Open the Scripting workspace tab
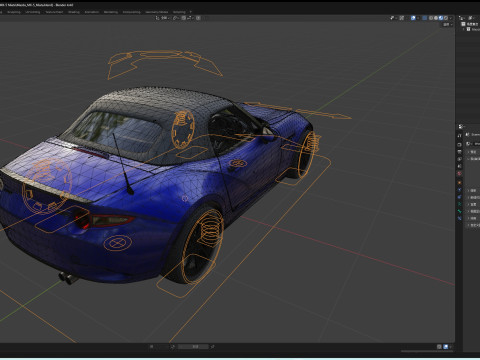The height and width of the screenshot is (360, 480). pyautogui.click(x=179, y=12)
